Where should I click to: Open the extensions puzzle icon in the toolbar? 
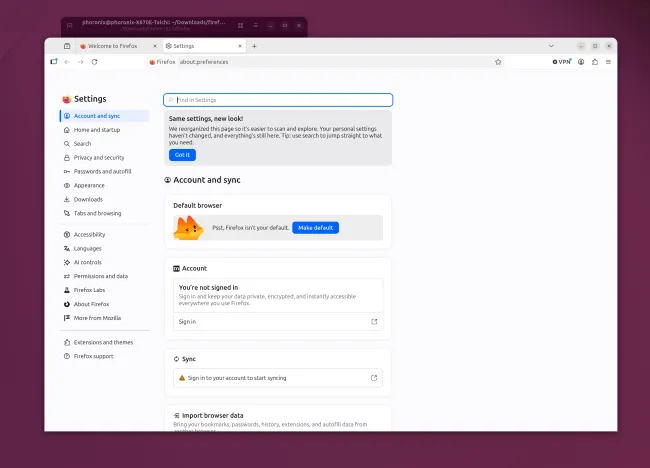point(595,62)
